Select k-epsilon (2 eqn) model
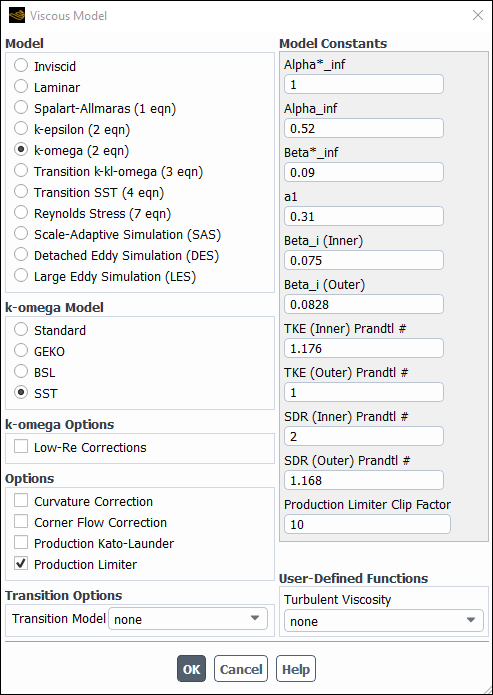Image resolution: width=493 pixels, height=695 pixels. click(x=21, y=129)
